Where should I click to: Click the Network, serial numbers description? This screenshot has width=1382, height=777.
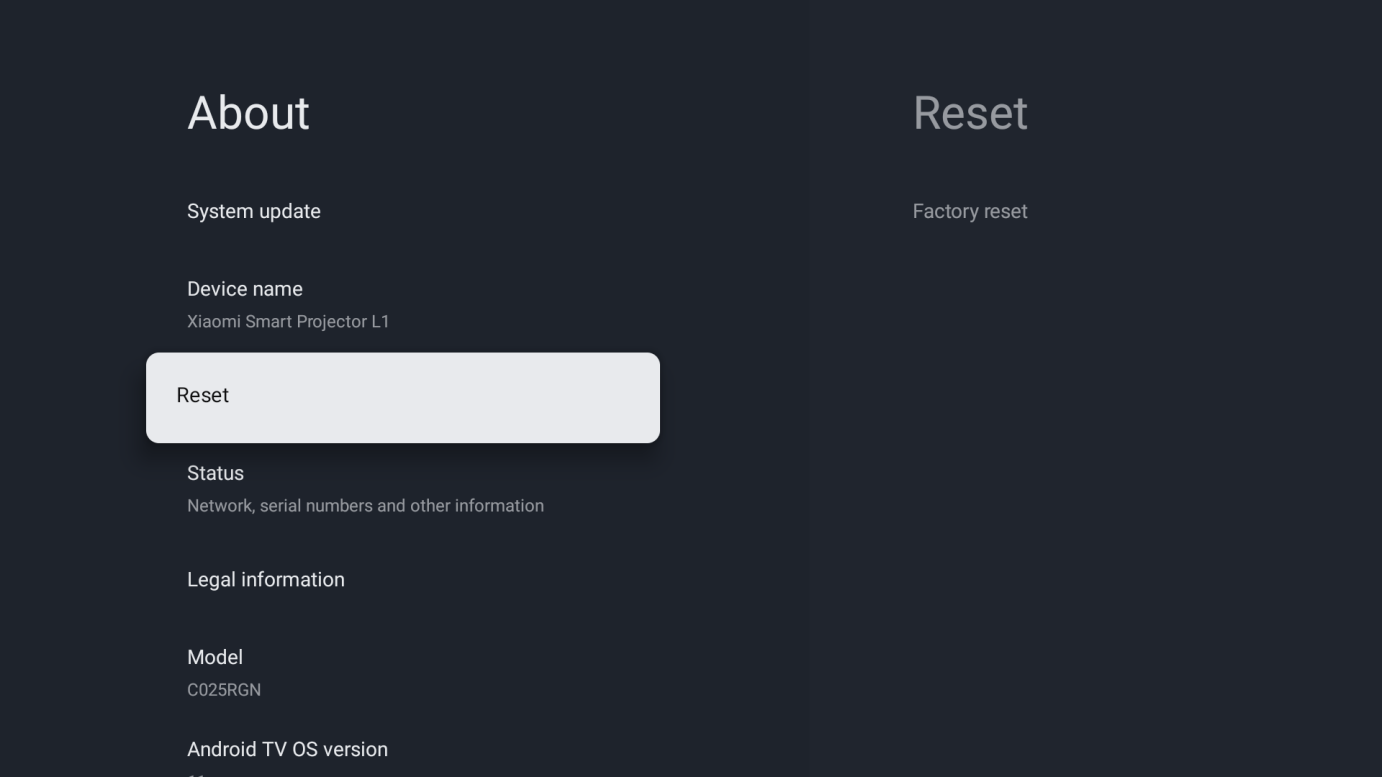point(365,506)
